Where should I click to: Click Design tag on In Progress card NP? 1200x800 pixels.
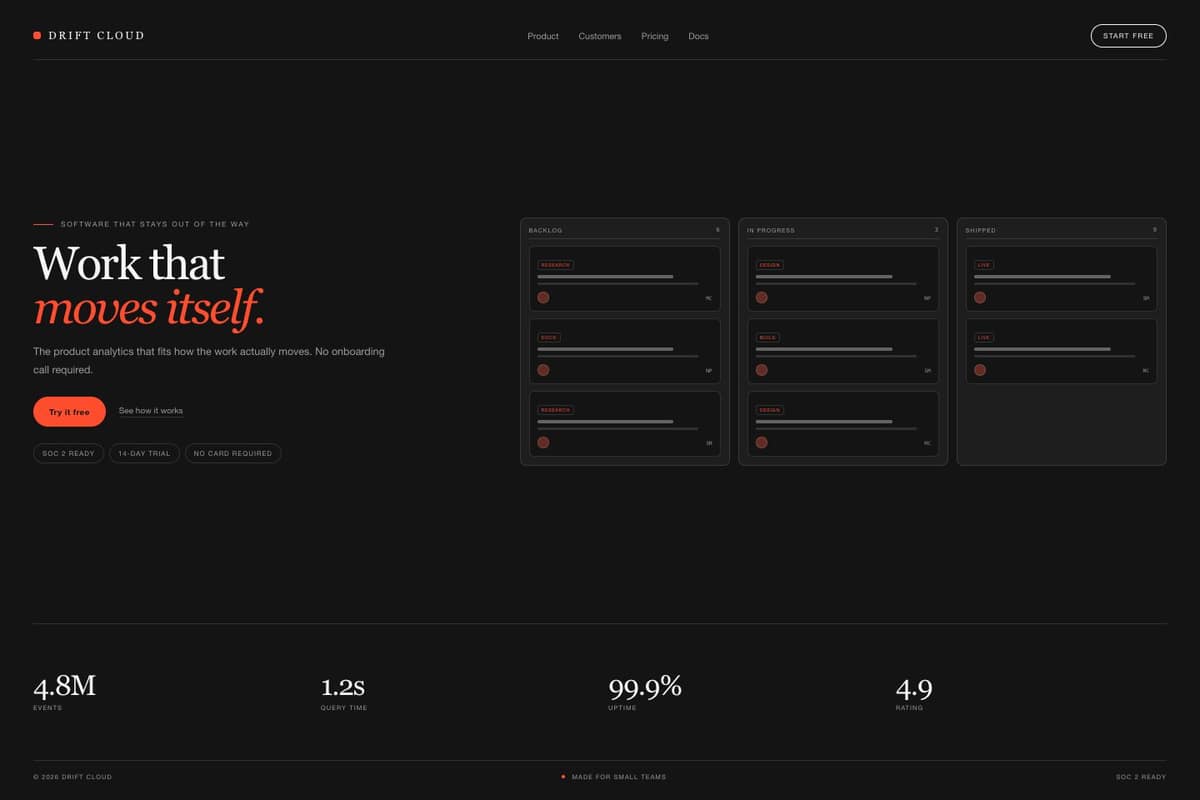coord(770,265)
